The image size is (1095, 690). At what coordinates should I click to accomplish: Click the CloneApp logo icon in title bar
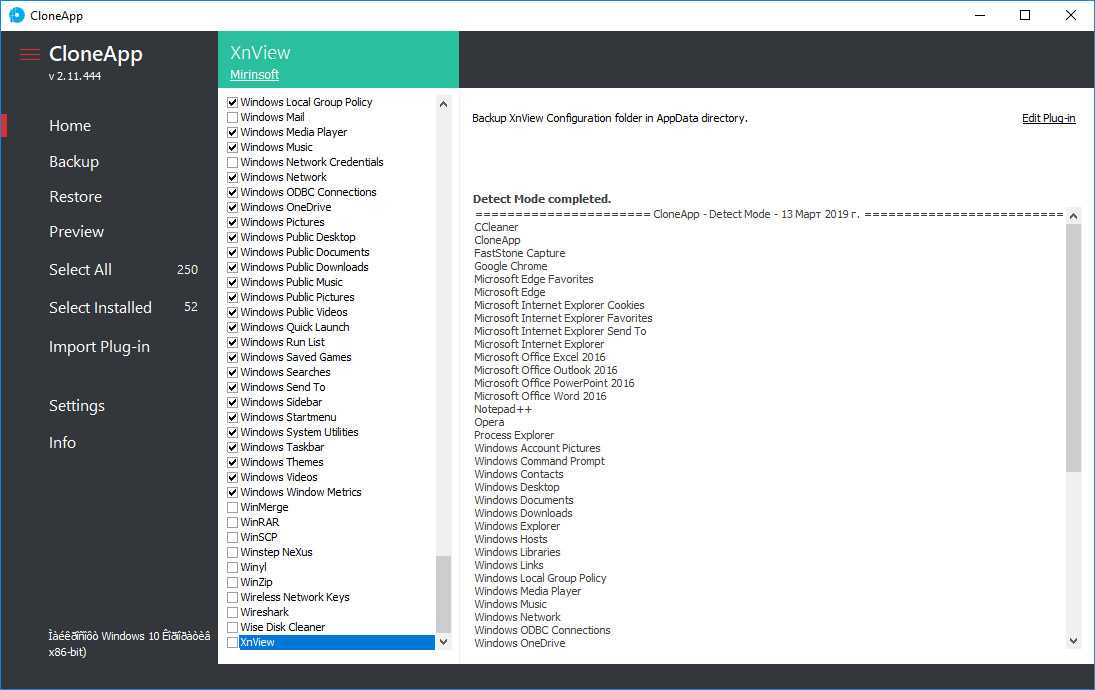16,15
